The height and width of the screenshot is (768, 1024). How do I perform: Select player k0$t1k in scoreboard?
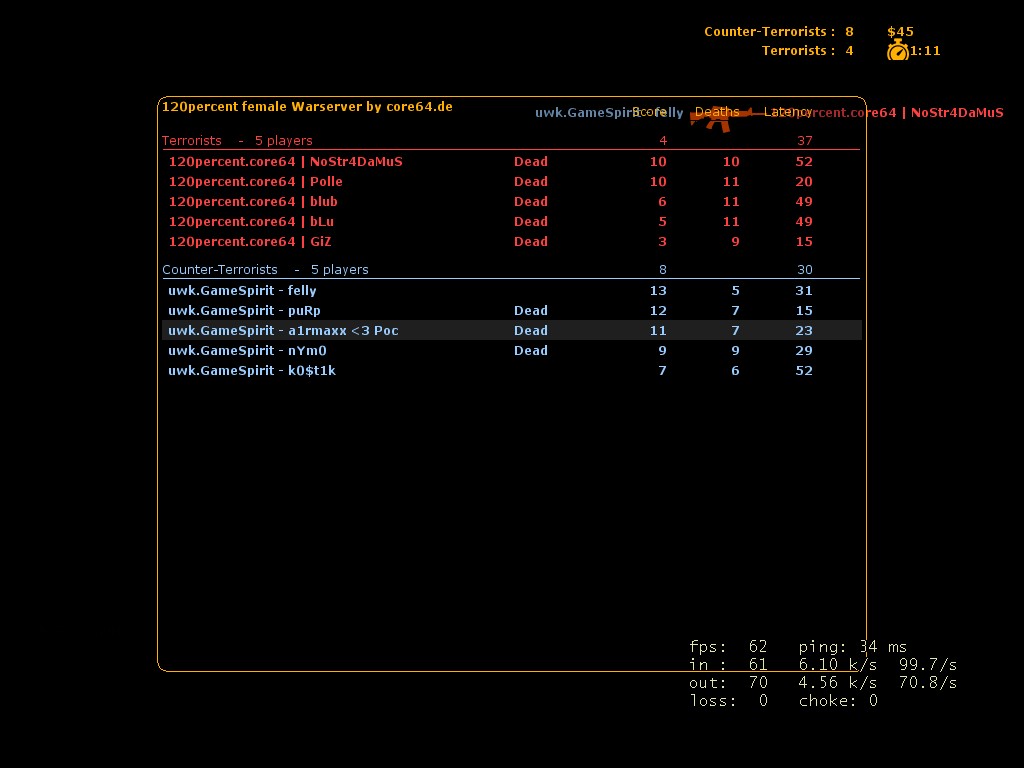(252, 370)
